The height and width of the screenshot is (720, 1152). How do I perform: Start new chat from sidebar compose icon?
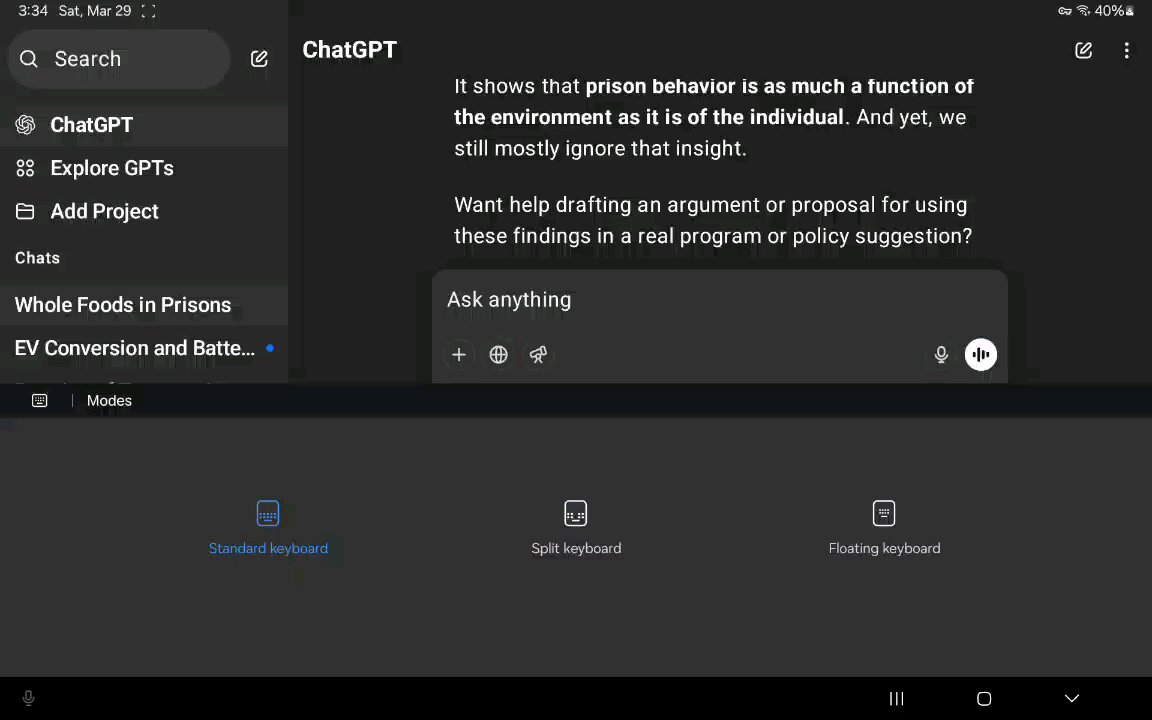click(x=259, y=59)
